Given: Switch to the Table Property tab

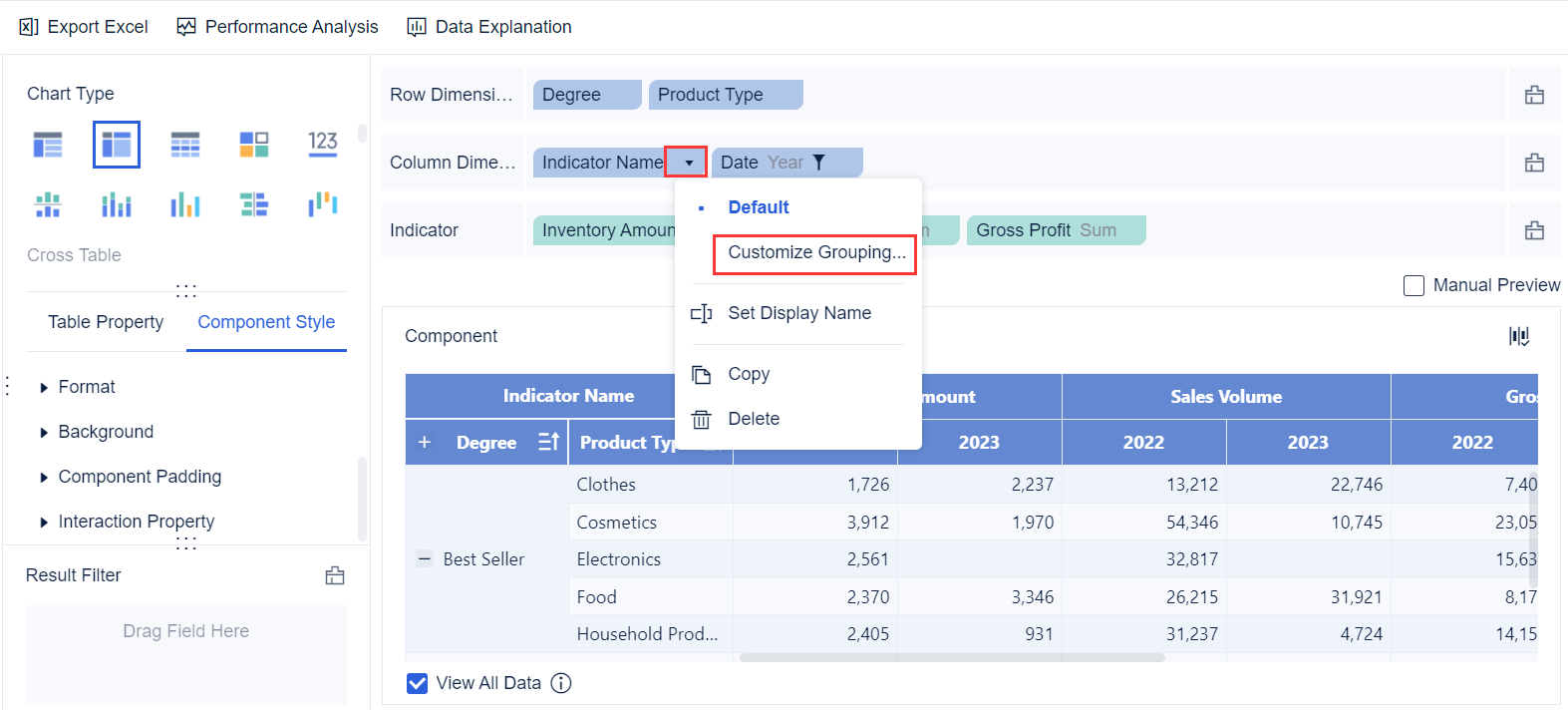Looking at the screenshot, I should pyautogui.click(x=106, y=322).
